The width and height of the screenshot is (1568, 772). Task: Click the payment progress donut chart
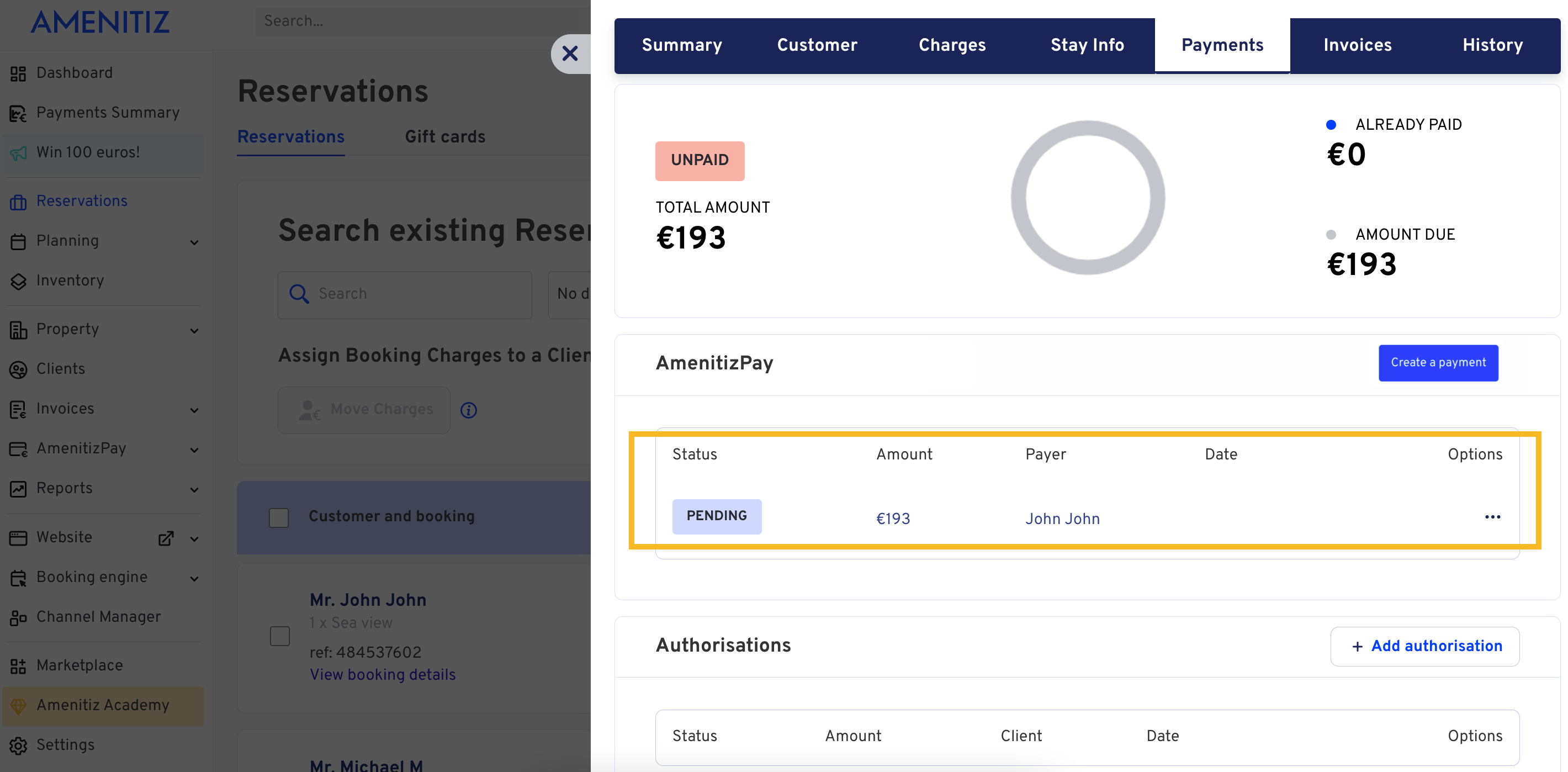(x=1088, y=197)
